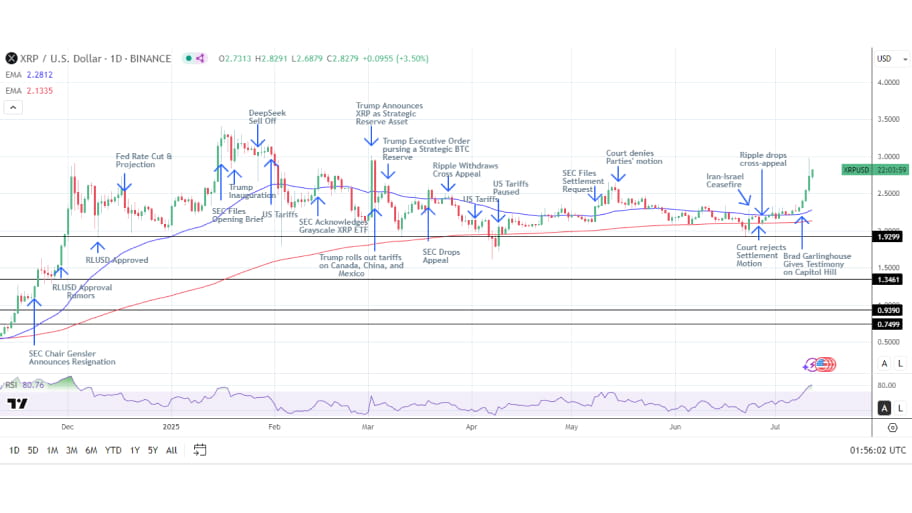The image size is (912, 513).
Task: Select the SEC Acknowledges Grayscale XRP ETF annotation
Action: [x=333, y=226]
